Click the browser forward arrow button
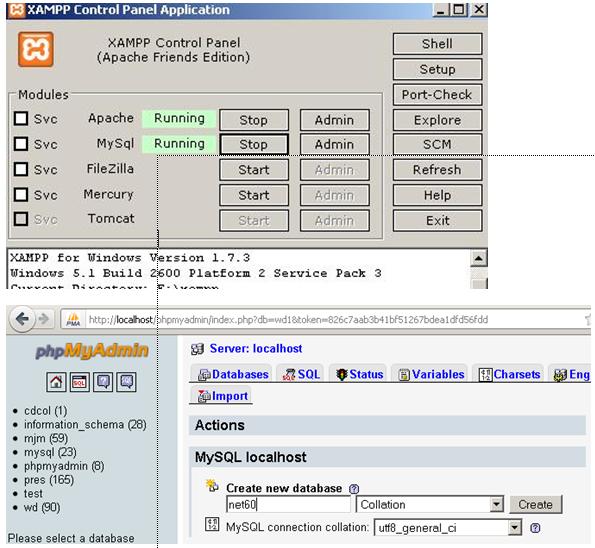595x548 pixels. pos(44,319)
